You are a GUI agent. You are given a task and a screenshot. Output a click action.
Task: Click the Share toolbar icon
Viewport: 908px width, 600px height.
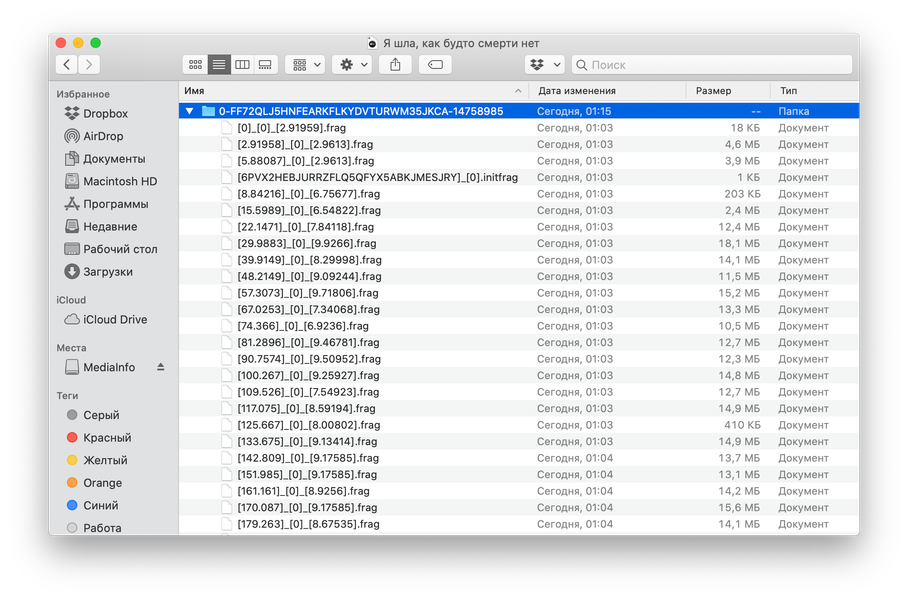395,65
